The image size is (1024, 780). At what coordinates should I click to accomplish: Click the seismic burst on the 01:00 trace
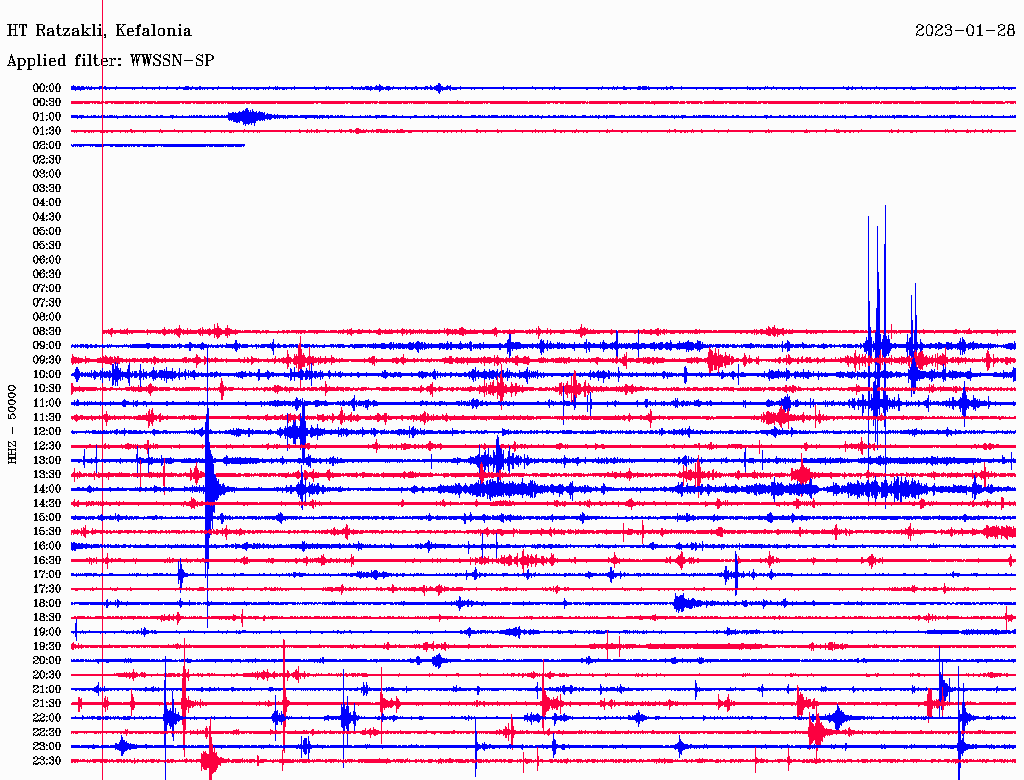tap(249, 117)
